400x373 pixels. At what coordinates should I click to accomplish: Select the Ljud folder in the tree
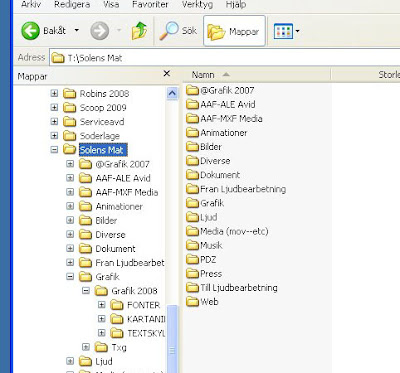coord(104,361)
